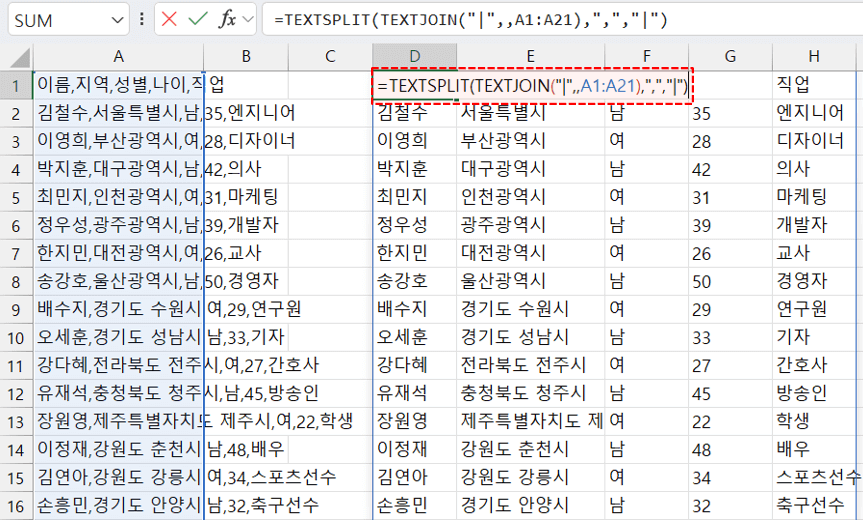
Task: Click cell G8 containing 50
Action: point(730,282)
